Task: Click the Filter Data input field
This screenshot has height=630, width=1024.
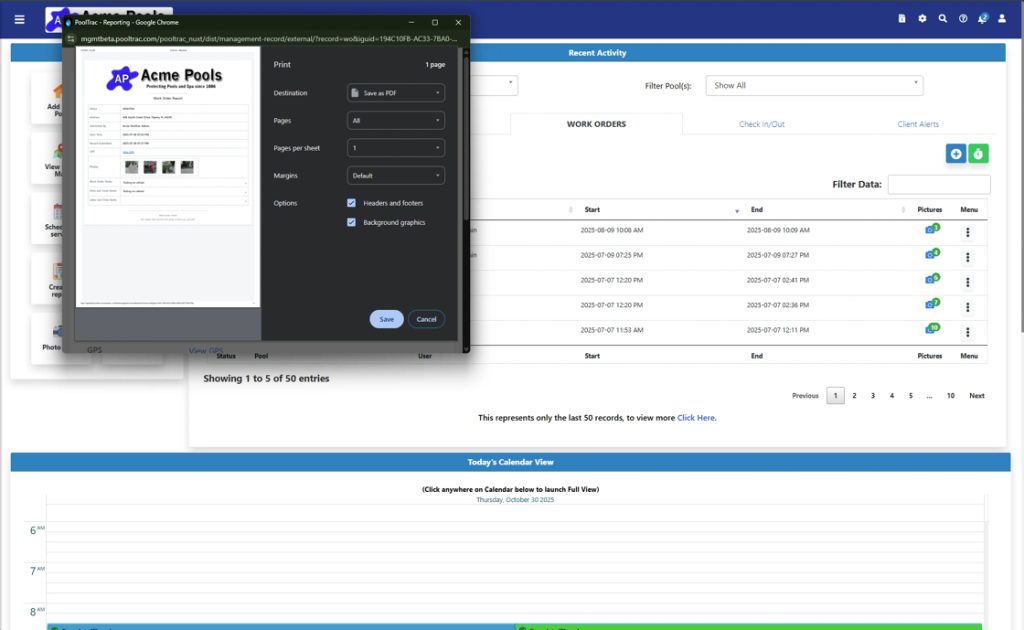Action: click(x=938, y=185)
